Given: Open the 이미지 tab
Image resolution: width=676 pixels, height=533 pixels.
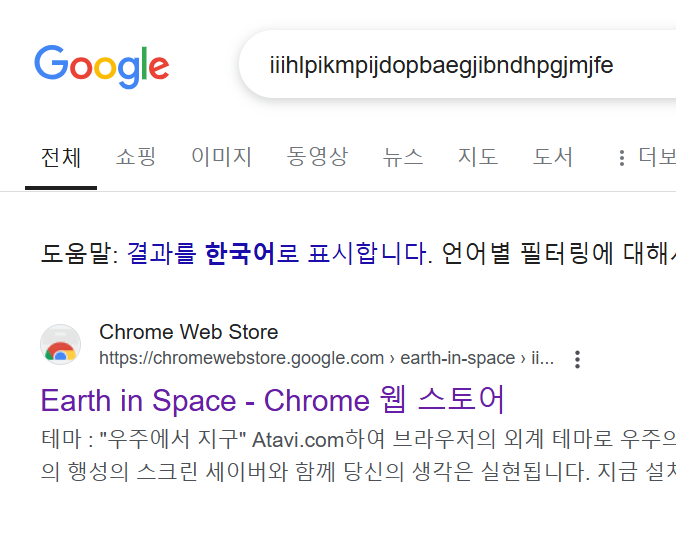Looking at the screenshot, I should pyautogui.click(x=221, y=156).
